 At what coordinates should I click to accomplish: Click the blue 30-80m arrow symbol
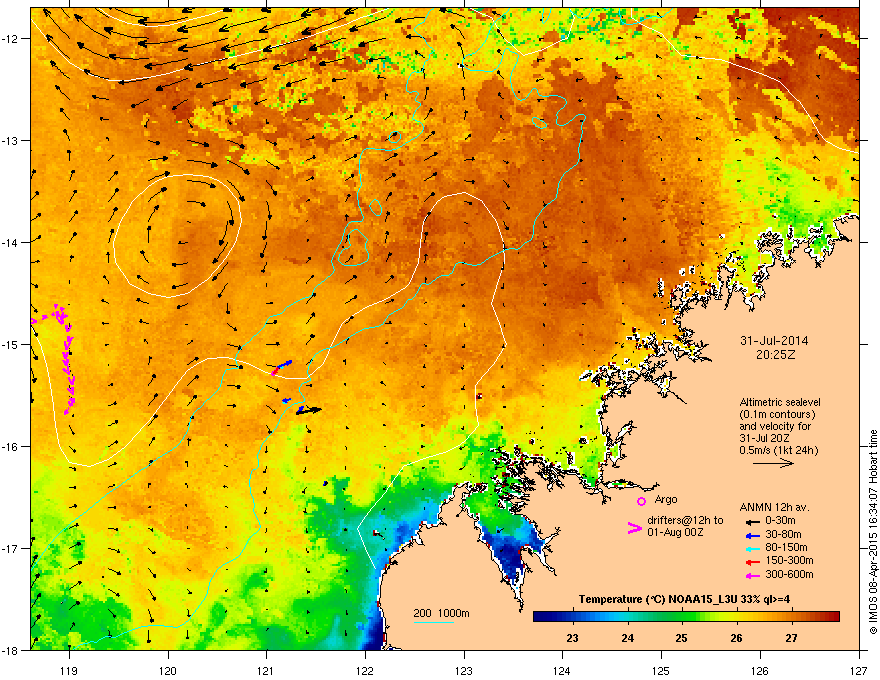753,535
